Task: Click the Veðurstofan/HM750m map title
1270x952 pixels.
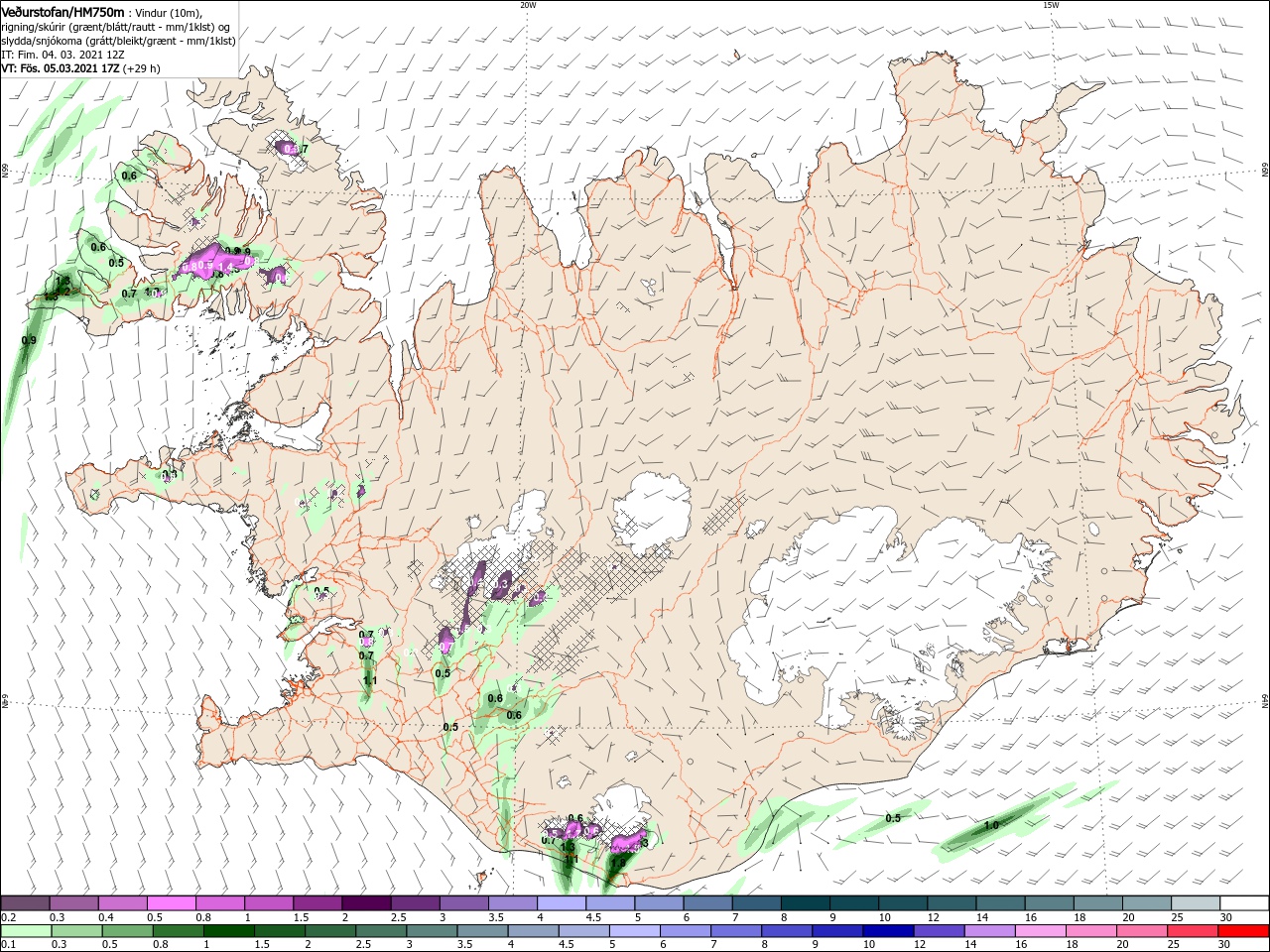Action: point(62,11)
